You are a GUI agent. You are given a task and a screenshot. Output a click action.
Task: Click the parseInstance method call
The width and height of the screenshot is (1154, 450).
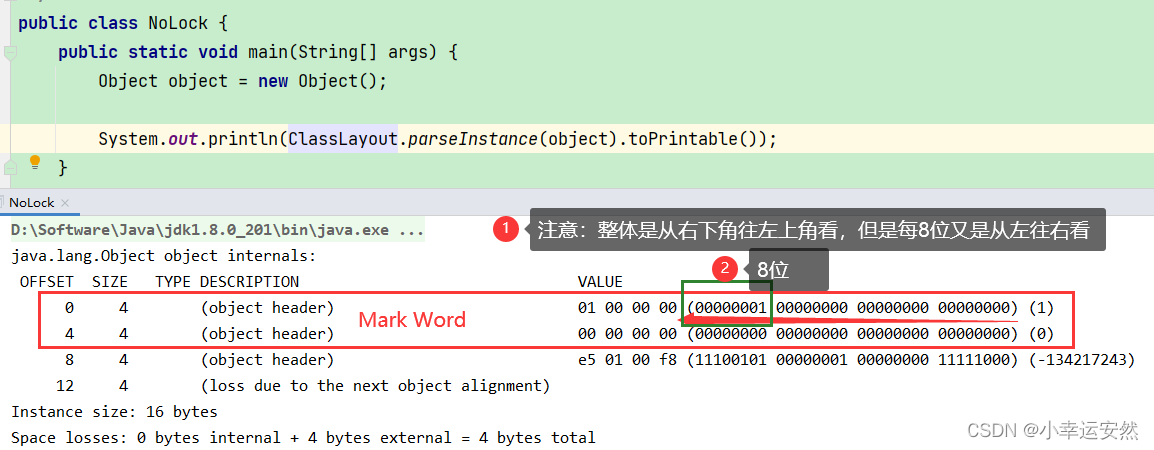point(472,138)
